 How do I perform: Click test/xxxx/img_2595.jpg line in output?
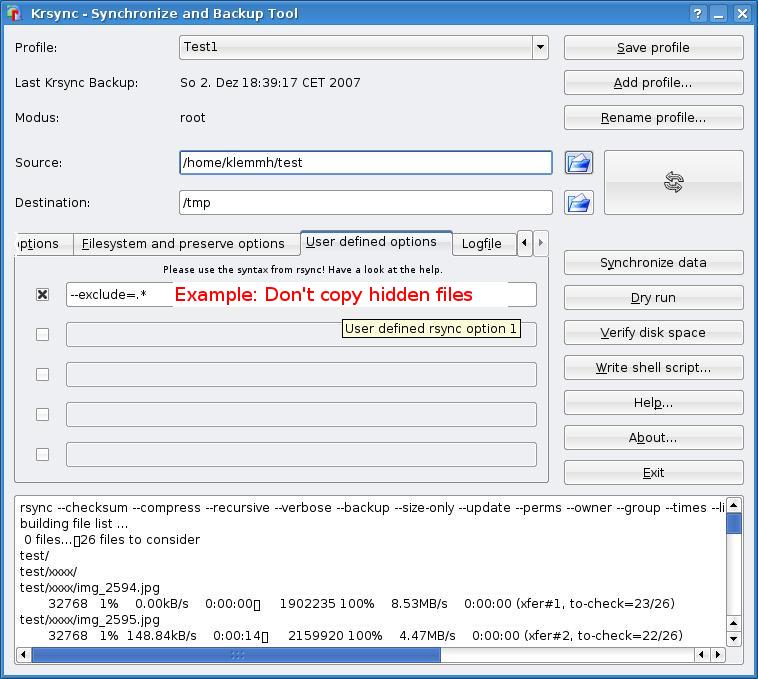point(90,620)
